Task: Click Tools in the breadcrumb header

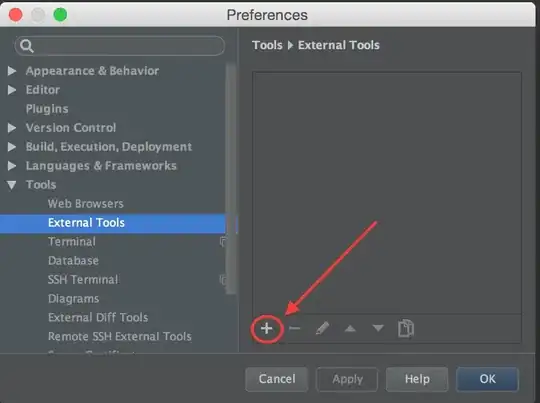Action: click(267, 45)
